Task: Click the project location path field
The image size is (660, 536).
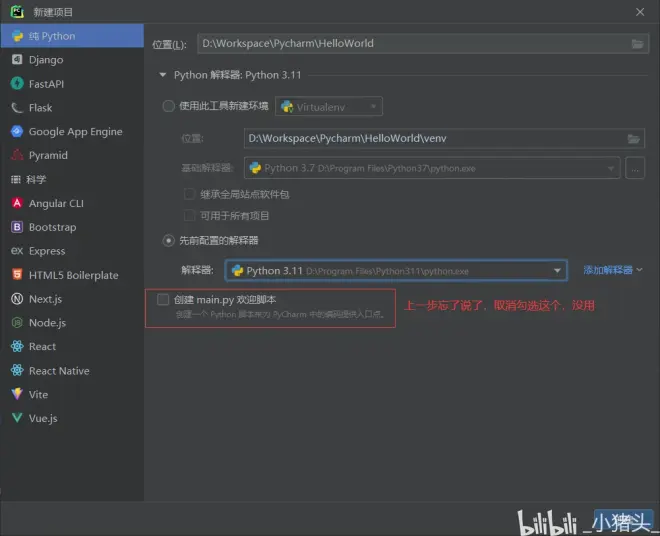Action: pos(410,44)
